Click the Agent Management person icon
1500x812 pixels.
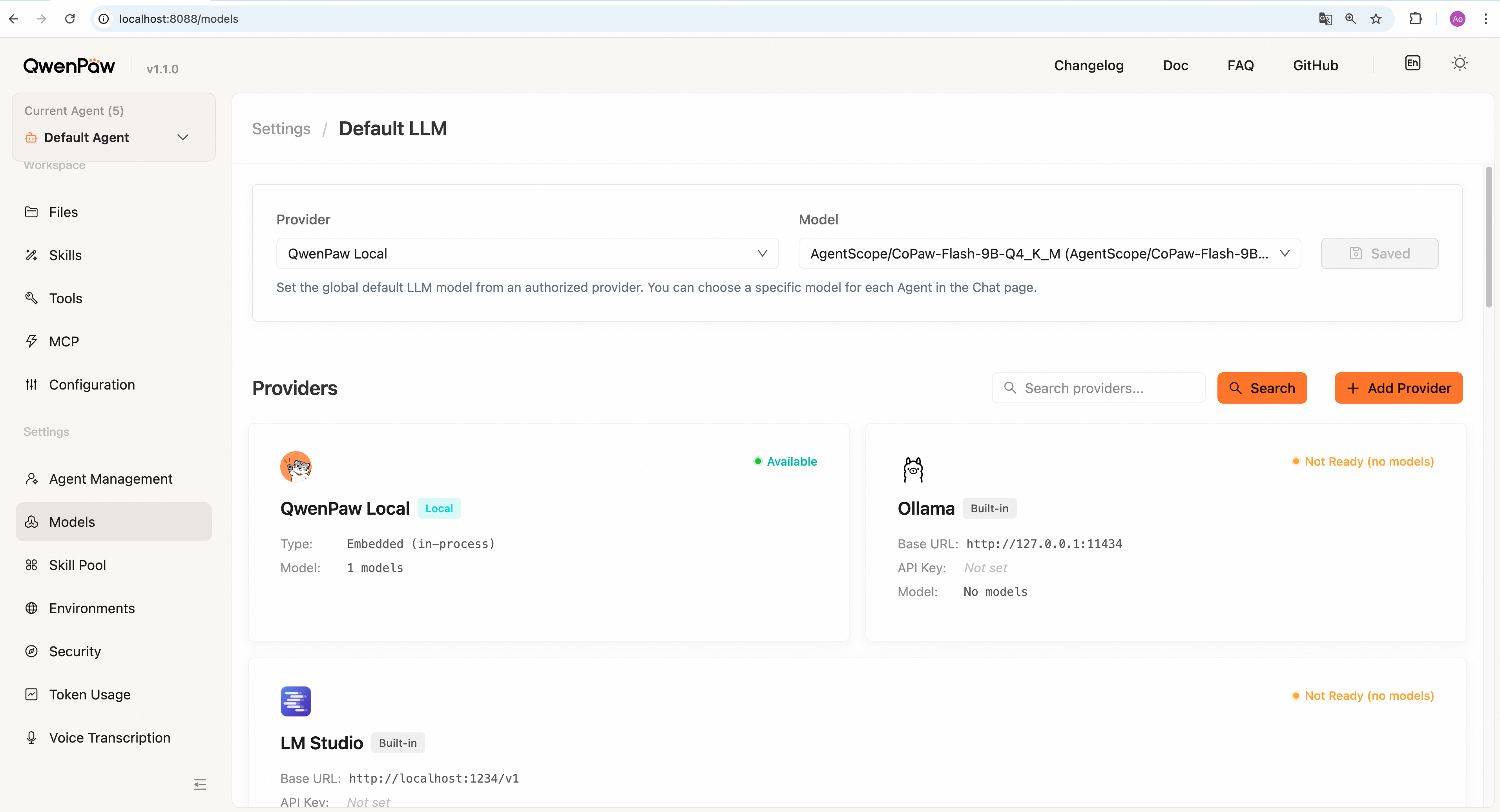point(31,479)
